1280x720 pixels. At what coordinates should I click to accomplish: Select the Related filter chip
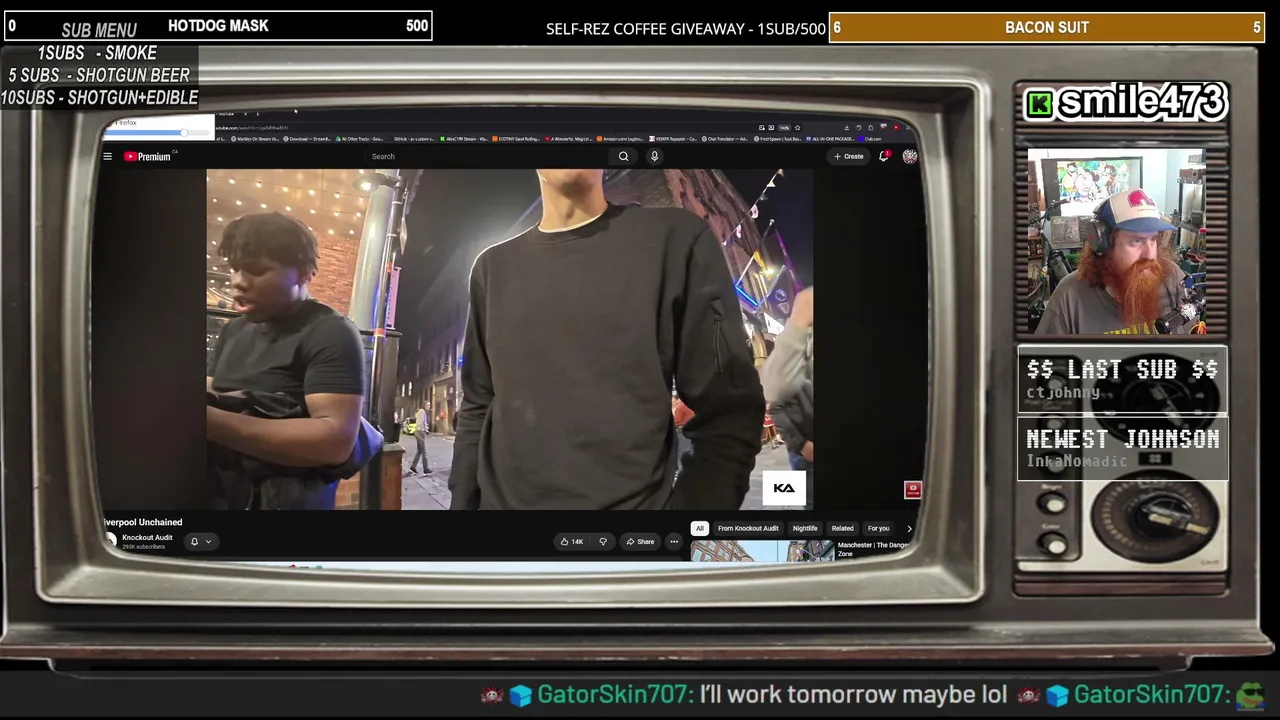tap(843, 528)
